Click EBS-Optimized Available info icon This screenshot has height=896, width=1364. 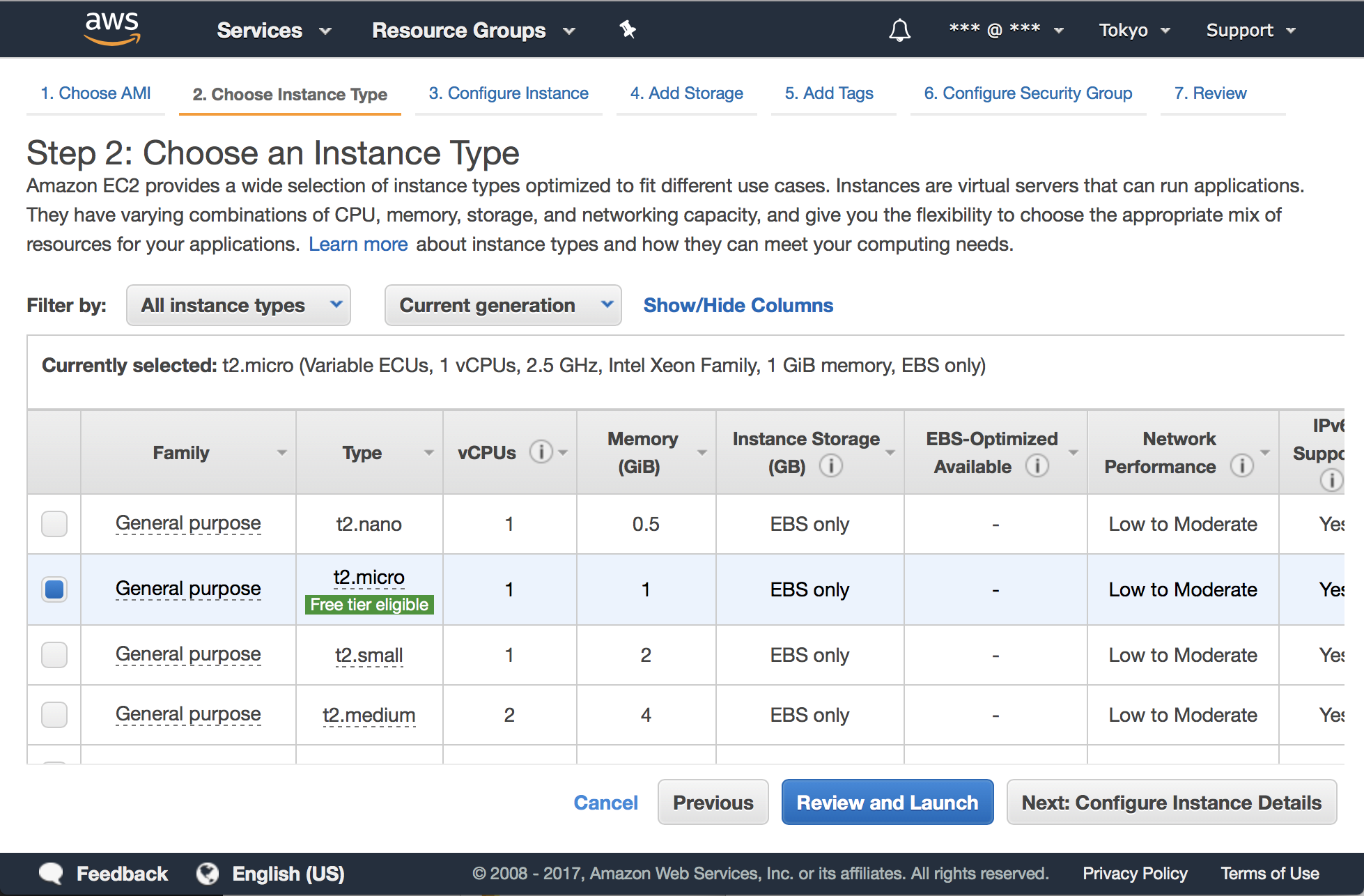(1037, 465)
